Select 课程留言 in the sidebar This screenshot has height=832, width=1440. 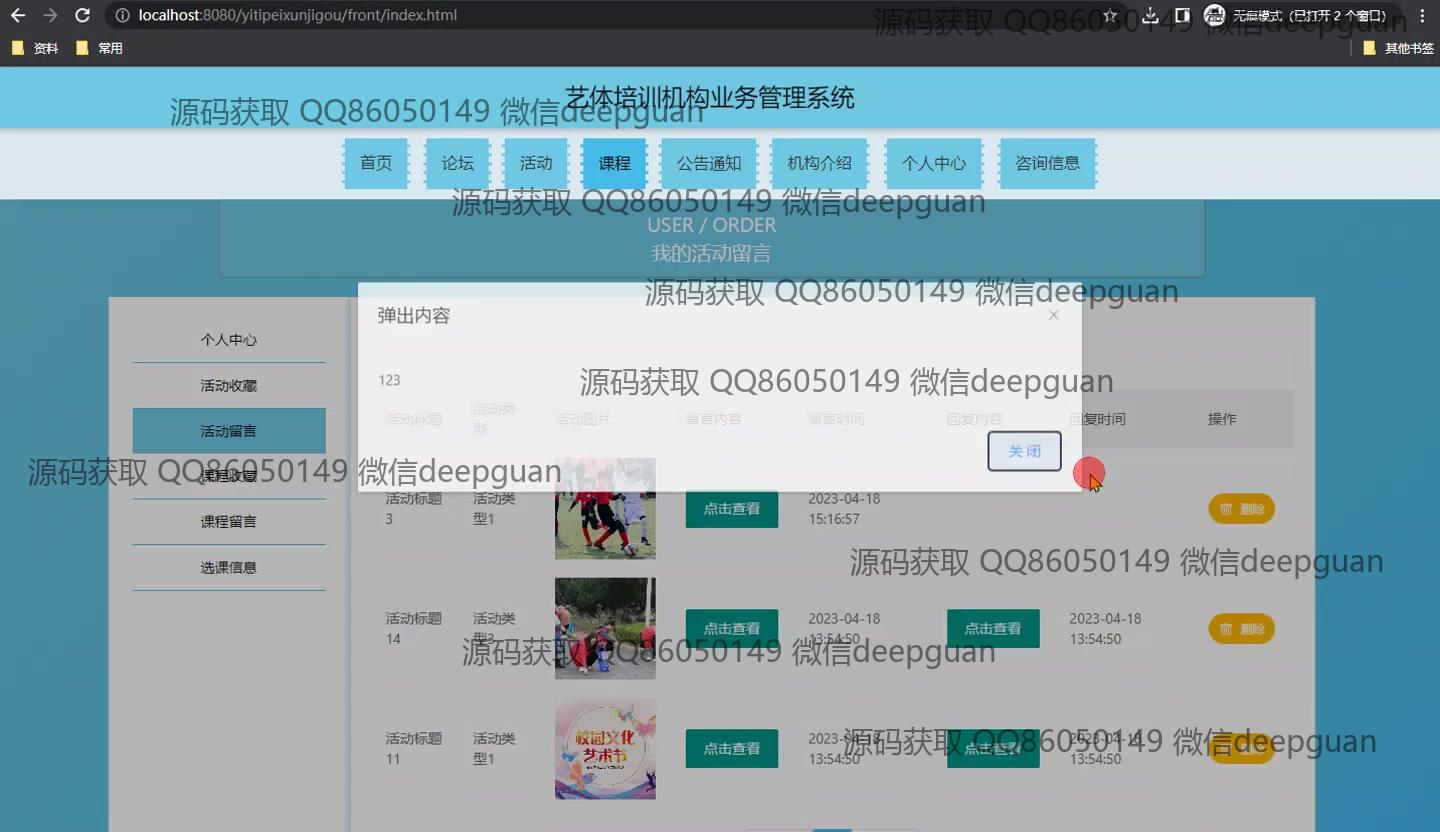point(229,522)
